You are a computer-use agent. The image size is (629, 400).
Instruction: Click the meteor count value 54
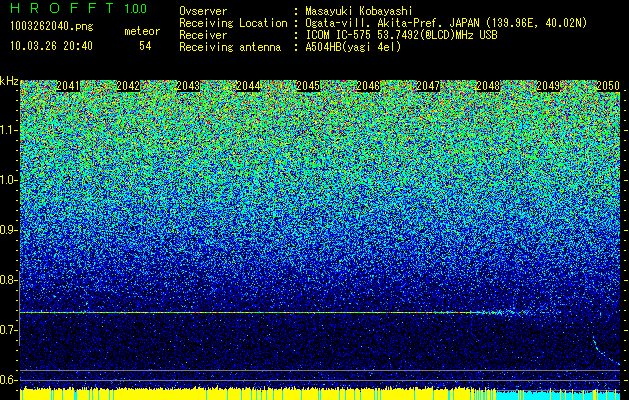(x=145, y=46)
